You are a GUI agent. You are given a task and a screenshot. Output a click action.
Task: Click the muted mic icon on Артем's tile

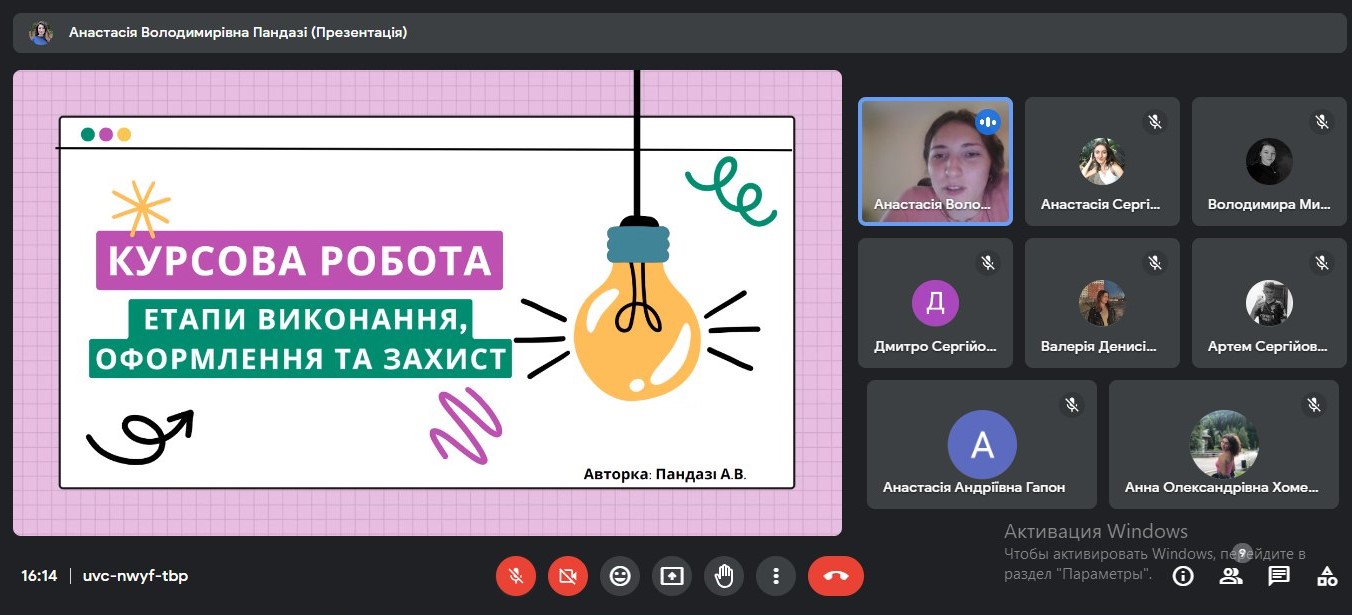(1321, 263)
